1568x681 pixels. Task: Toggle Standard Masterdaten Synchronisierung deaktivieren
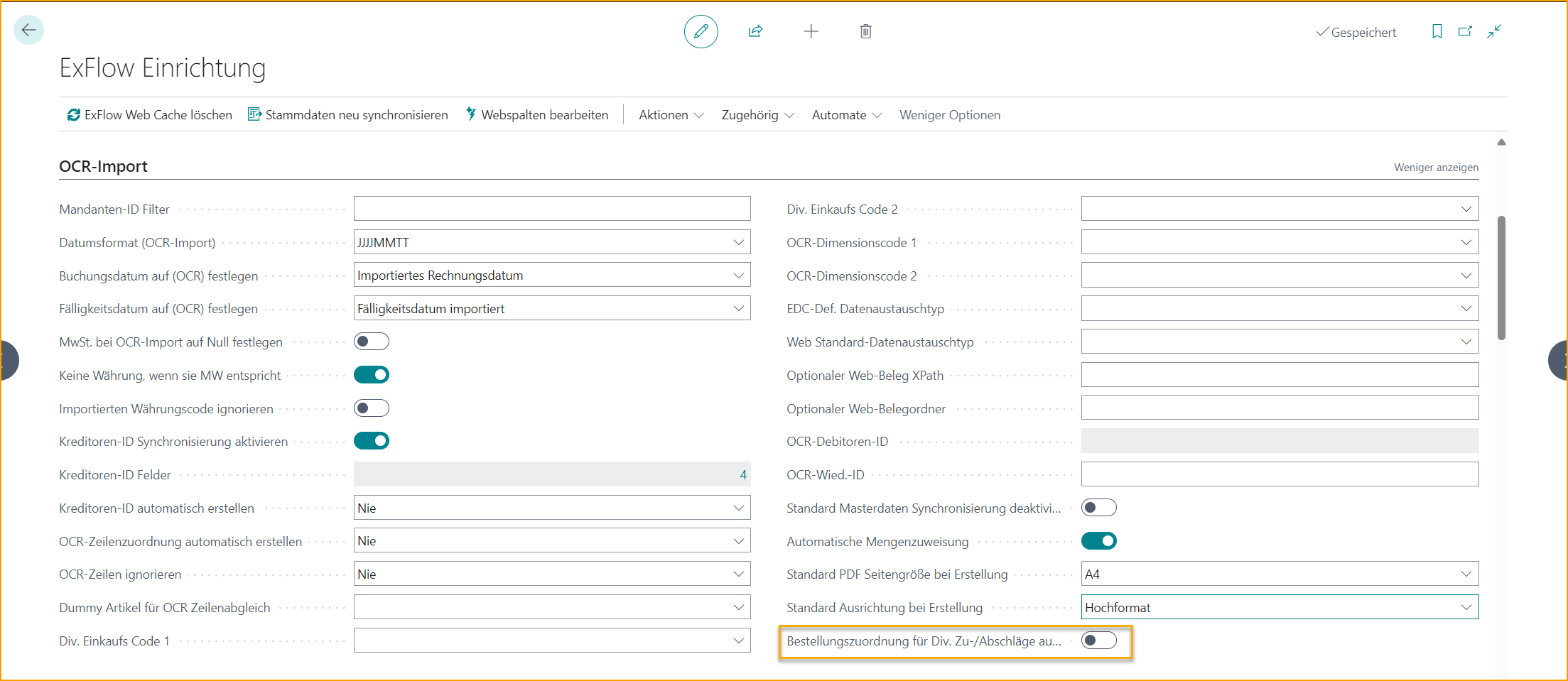pos(1099,508)
